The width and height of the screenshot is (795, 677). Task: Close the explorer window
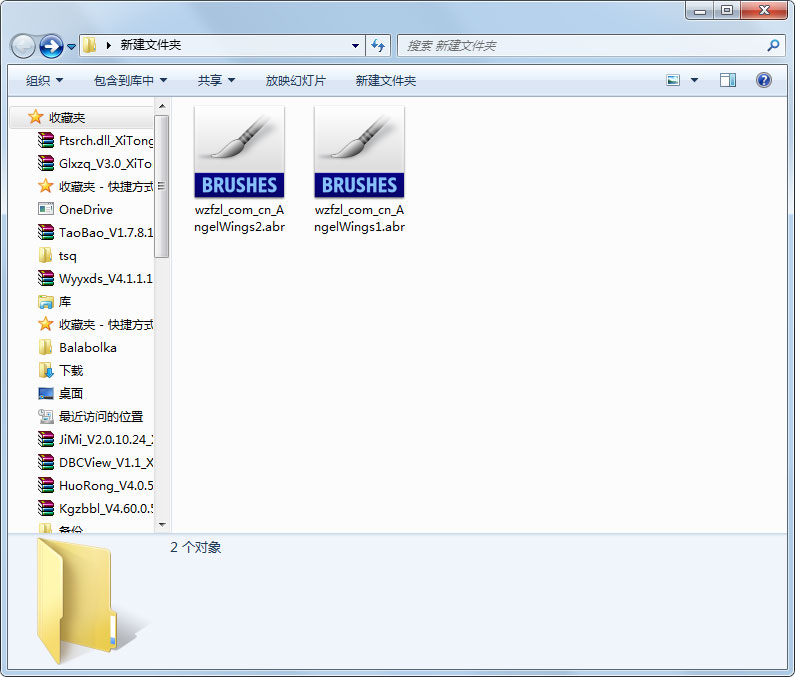click(x=764, y=10)
